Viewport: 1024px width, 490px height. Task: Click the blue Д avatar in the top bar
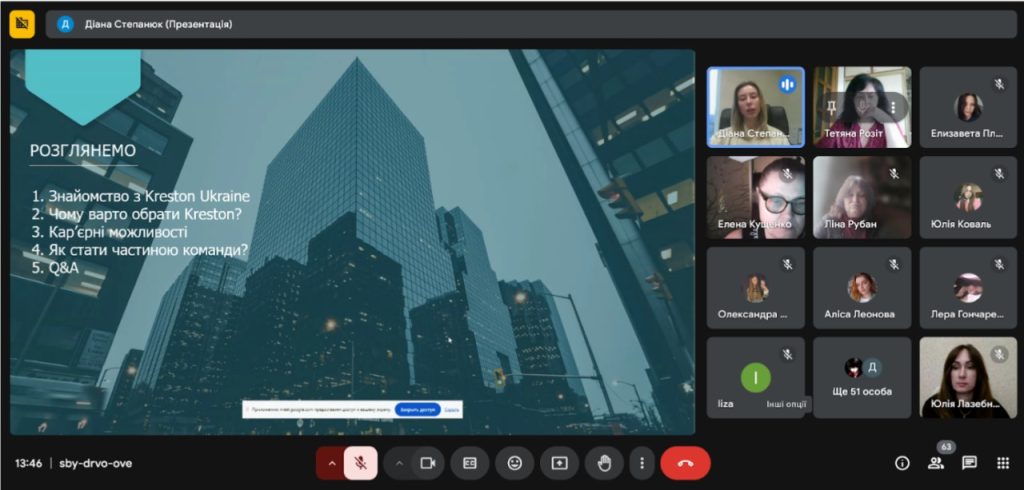(x=65, y=24)
